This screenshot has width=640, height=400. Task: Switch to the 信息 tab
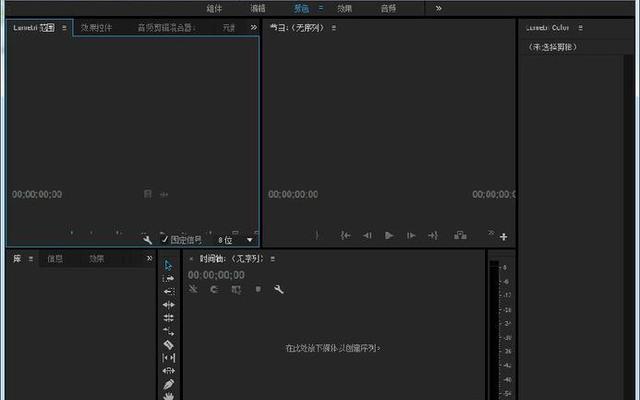55,259
